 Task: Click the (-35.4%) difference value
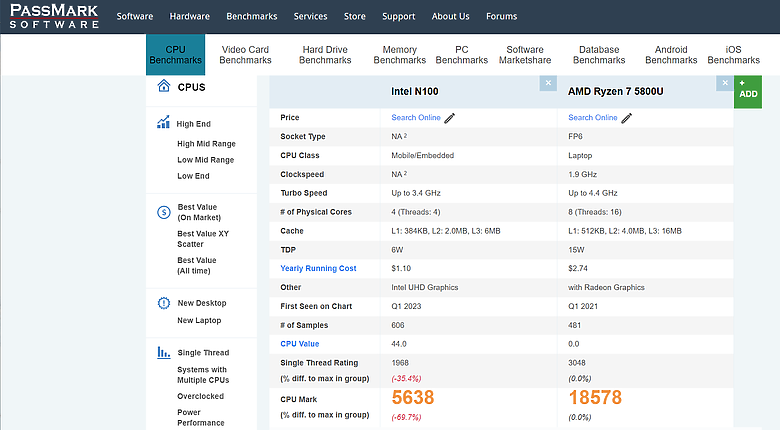(406, 379)
